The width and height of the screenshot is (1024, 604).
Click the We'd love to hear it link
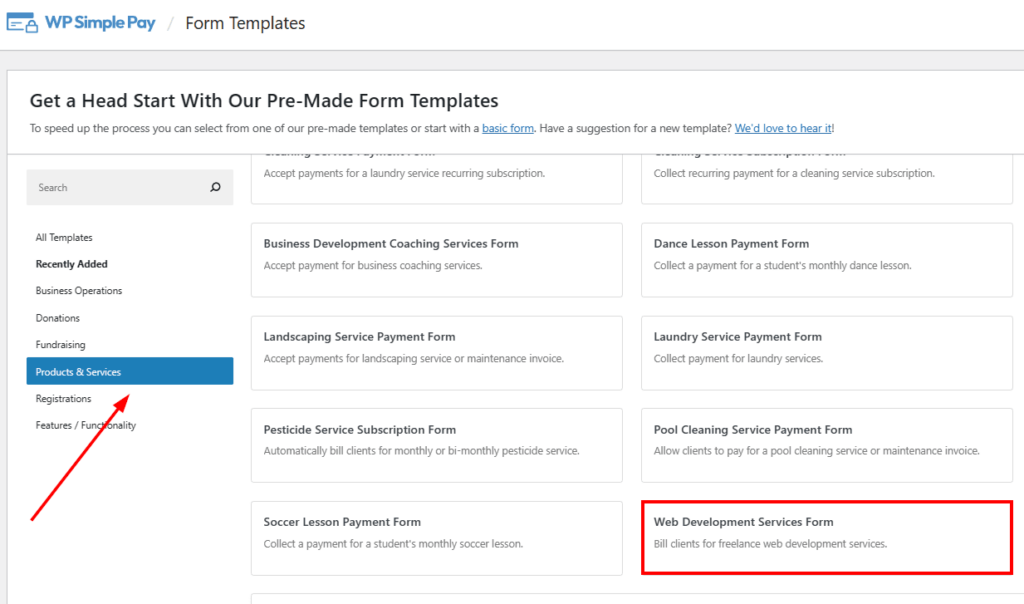point(783,128)
